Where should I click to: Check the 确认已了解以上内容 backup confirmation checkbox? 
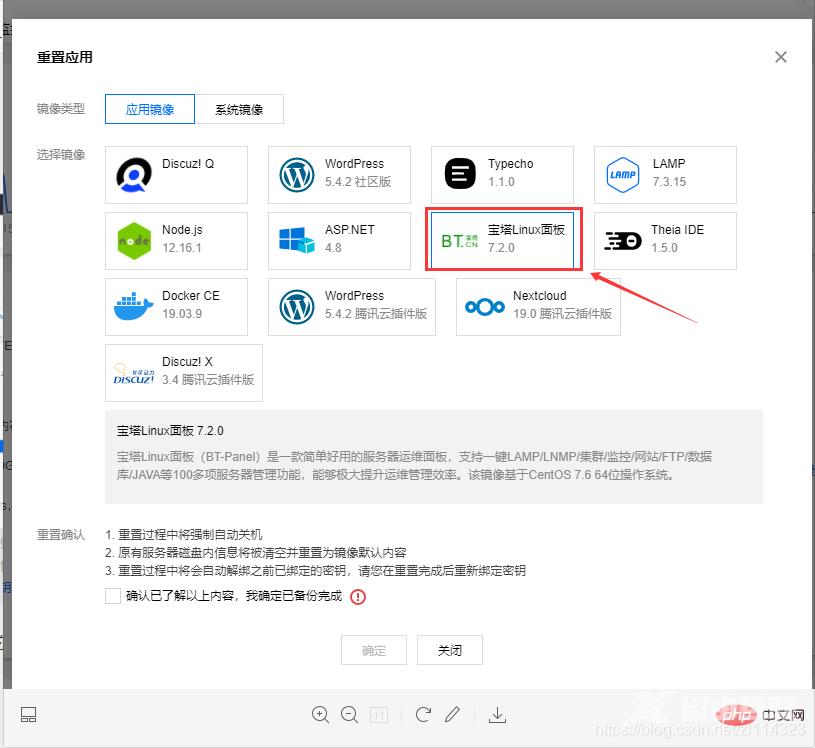pyautogui.click(x=113, y=597)
